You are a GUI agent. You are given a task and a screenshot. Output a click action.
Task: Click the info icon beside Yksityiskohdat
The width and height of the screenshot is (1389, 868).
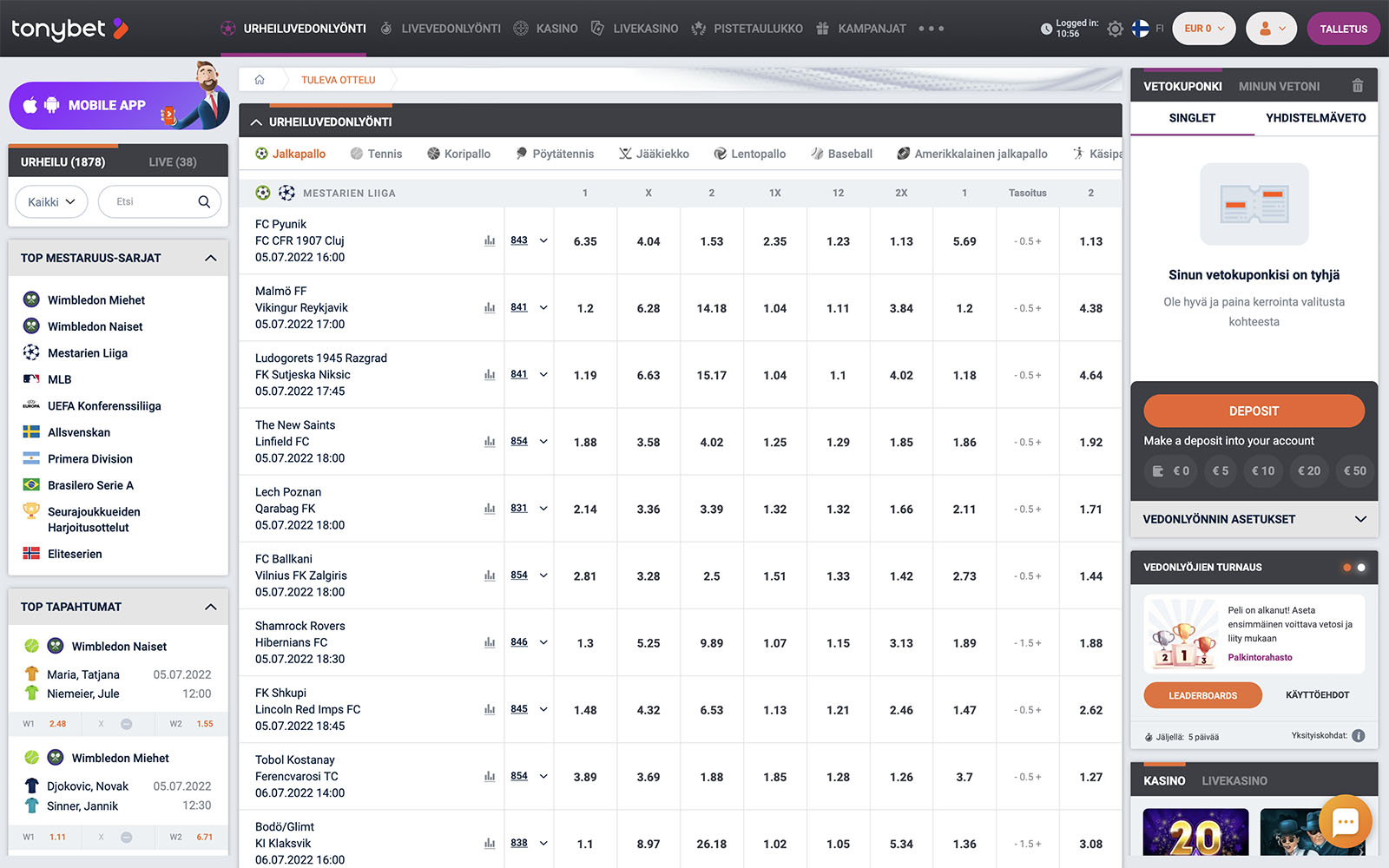pos(1359,736)
